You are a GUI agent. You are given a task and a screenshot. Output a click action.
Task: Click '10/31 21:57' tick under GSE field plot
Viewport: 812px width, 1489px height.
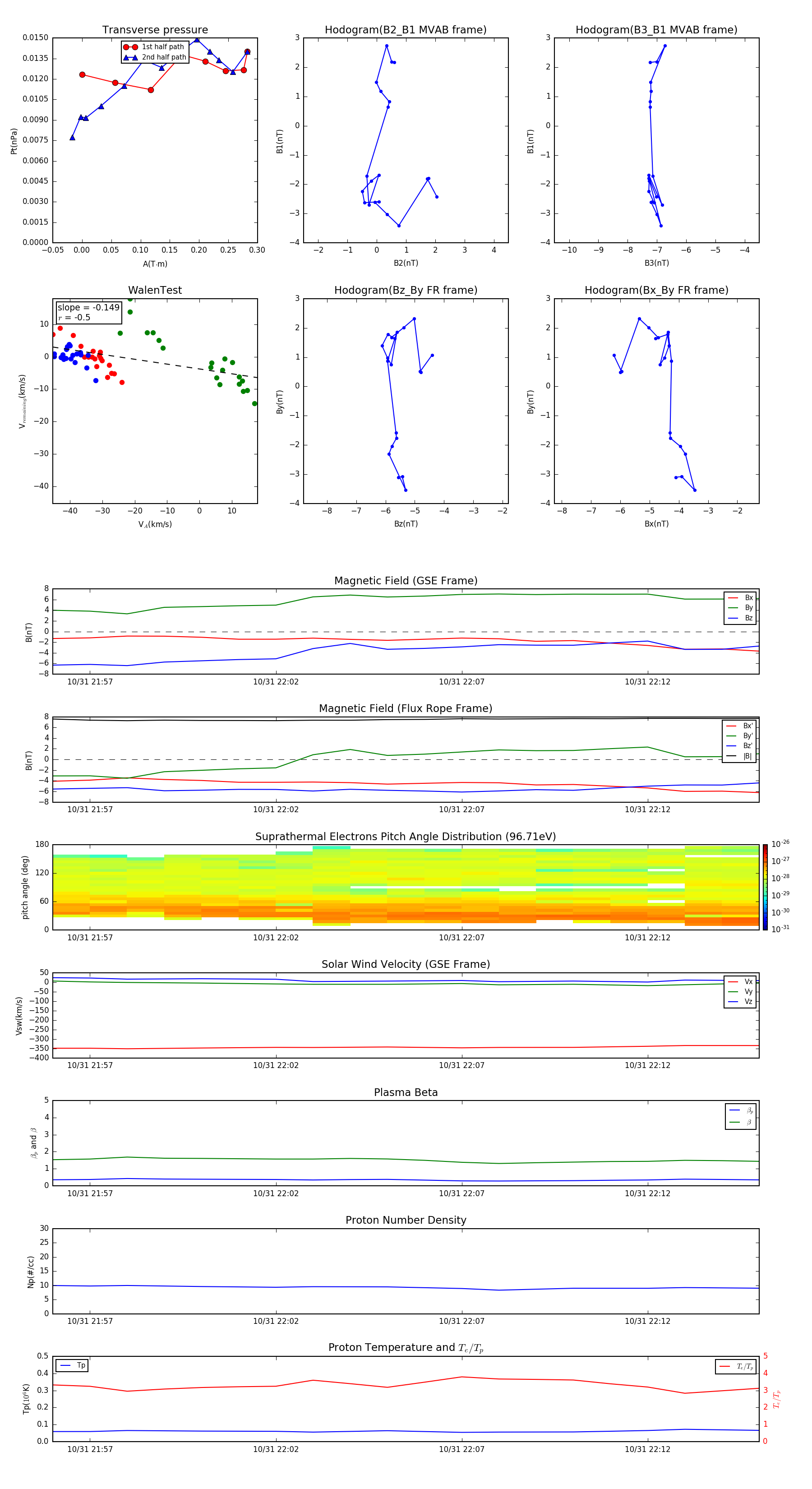point(90,682)
